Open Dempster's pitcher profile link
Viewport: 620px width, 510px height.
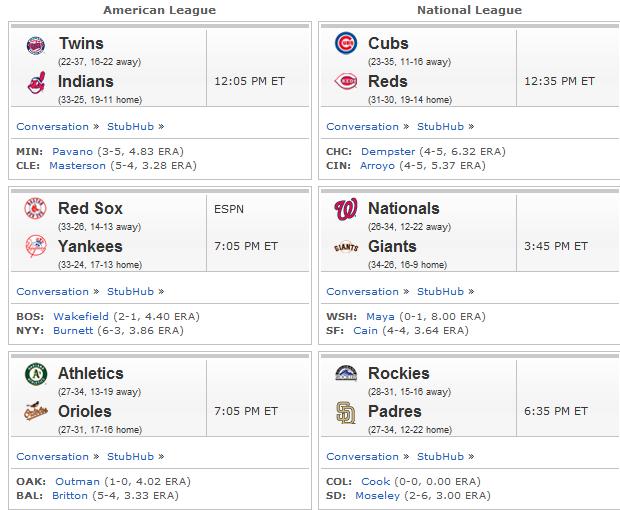(388, 152)
